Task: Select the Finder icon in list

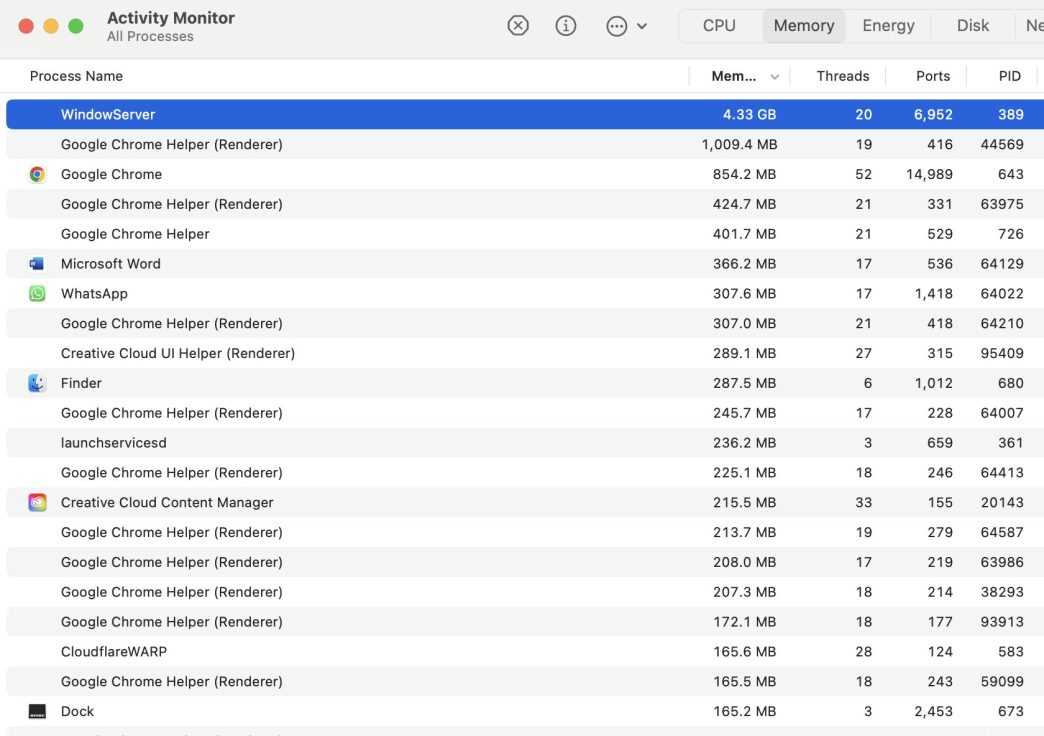Action: 37,383
